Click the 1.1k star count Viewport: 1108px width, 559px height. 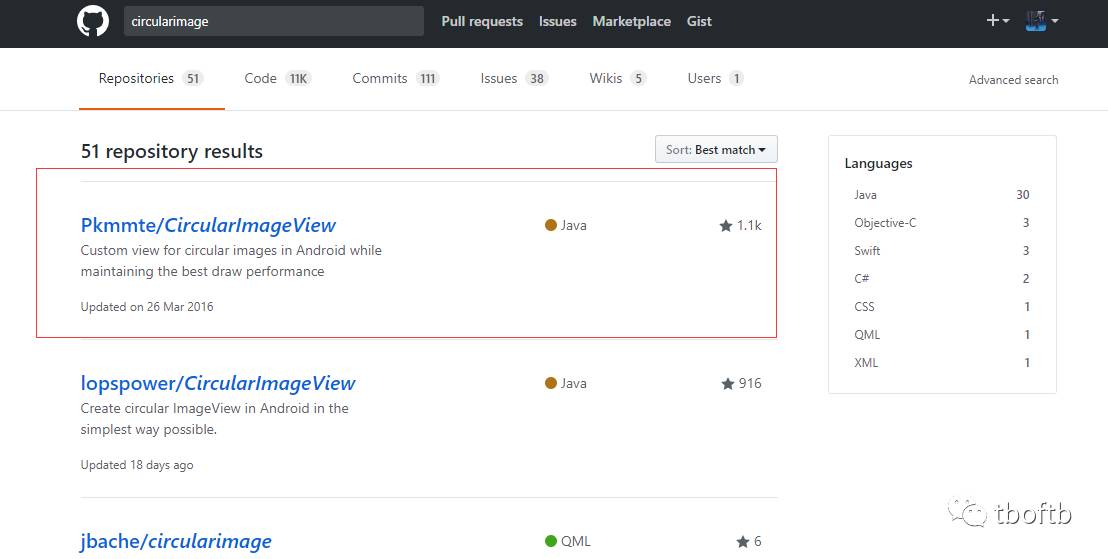[749, 226]
